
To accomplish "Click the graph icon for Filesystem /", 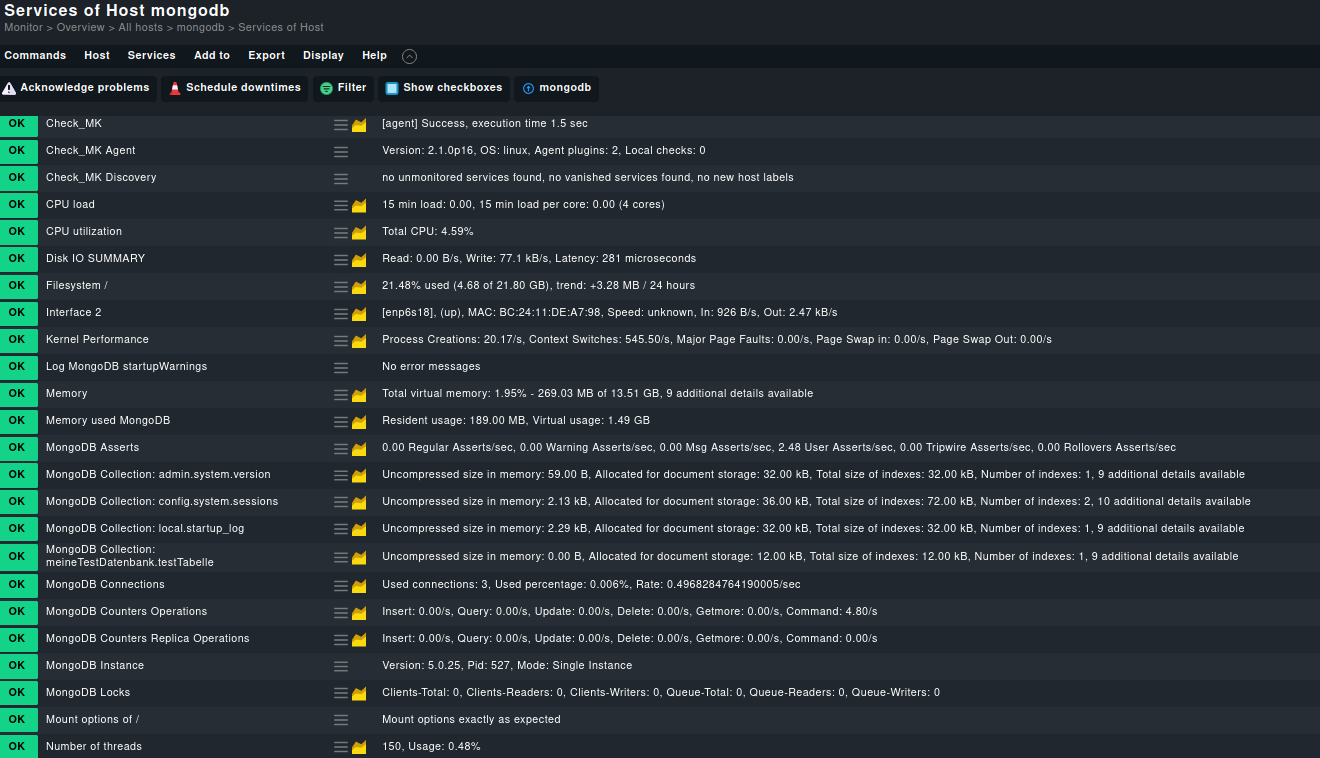I will (359, 286).
